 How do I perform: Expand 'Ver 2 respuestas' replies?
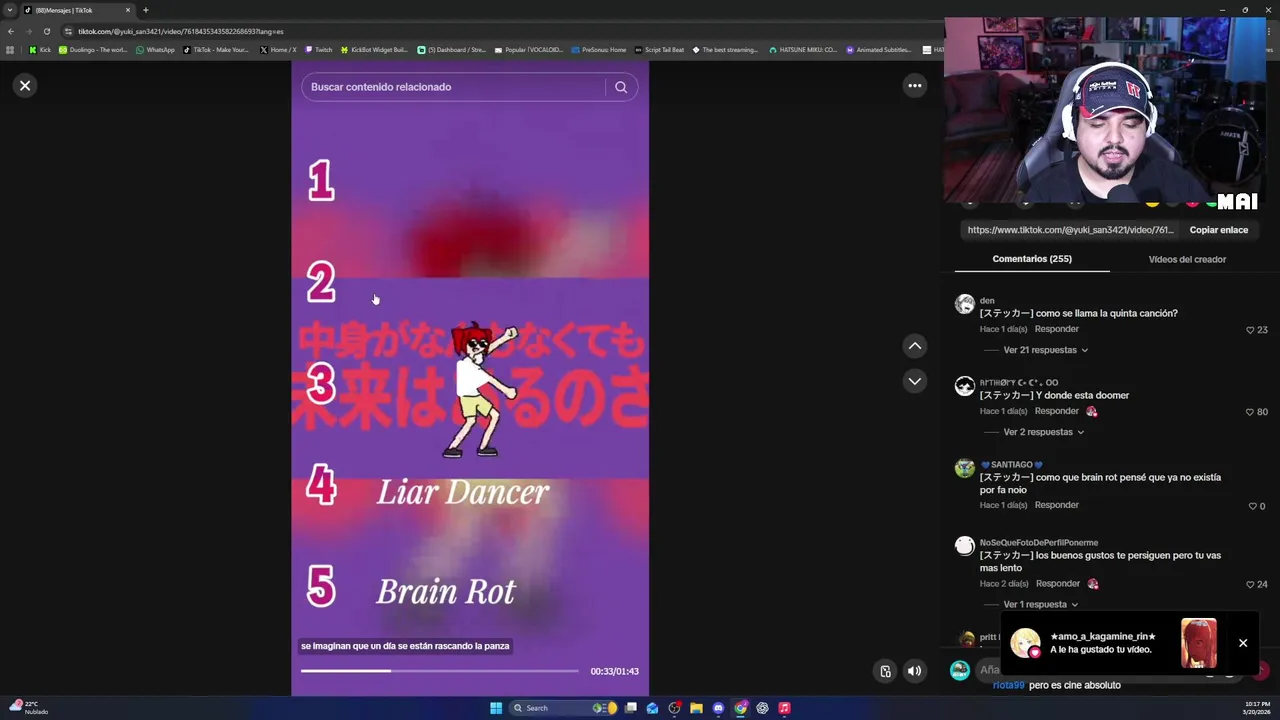click(x=1043, y=432)
